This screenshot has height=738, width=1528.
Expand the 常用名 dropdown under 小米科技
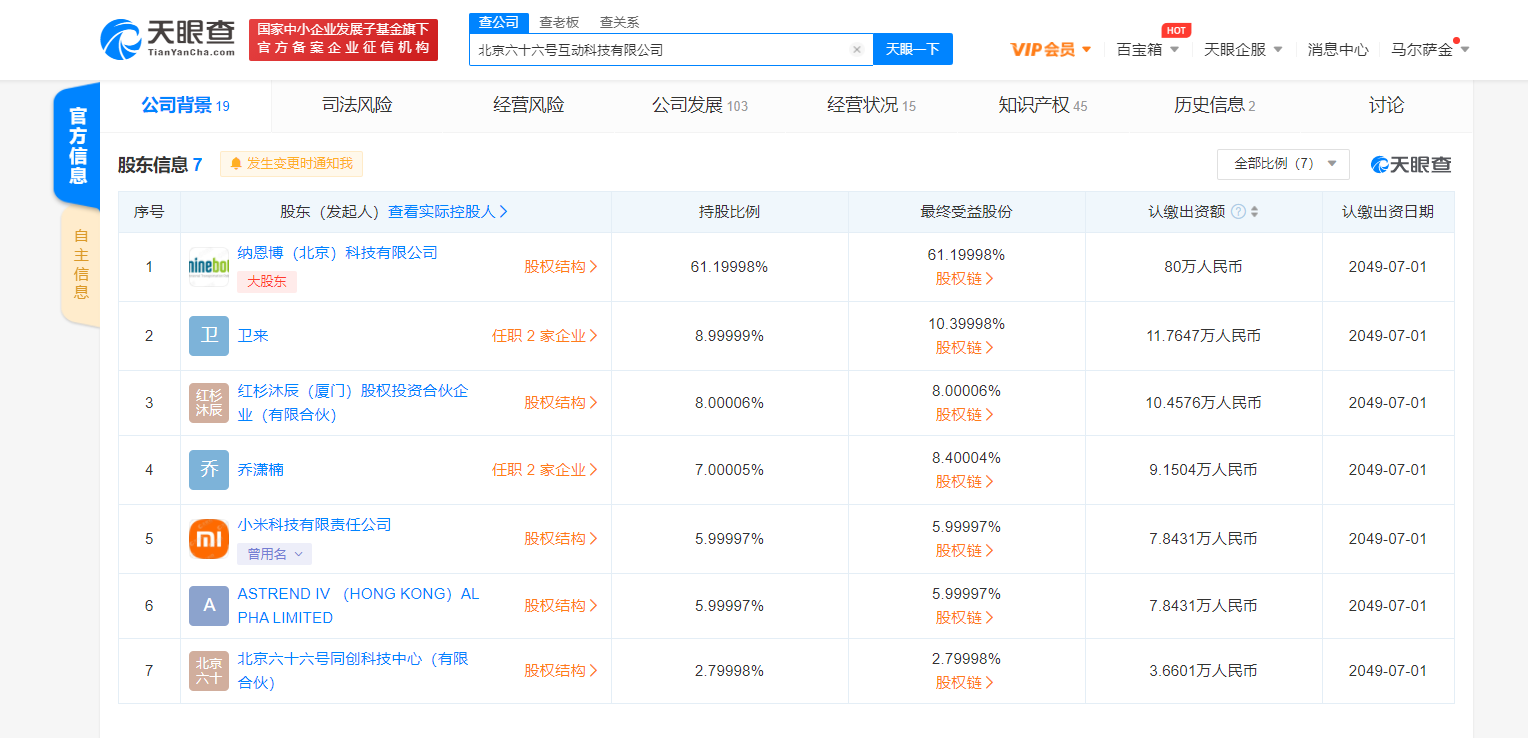274,553
